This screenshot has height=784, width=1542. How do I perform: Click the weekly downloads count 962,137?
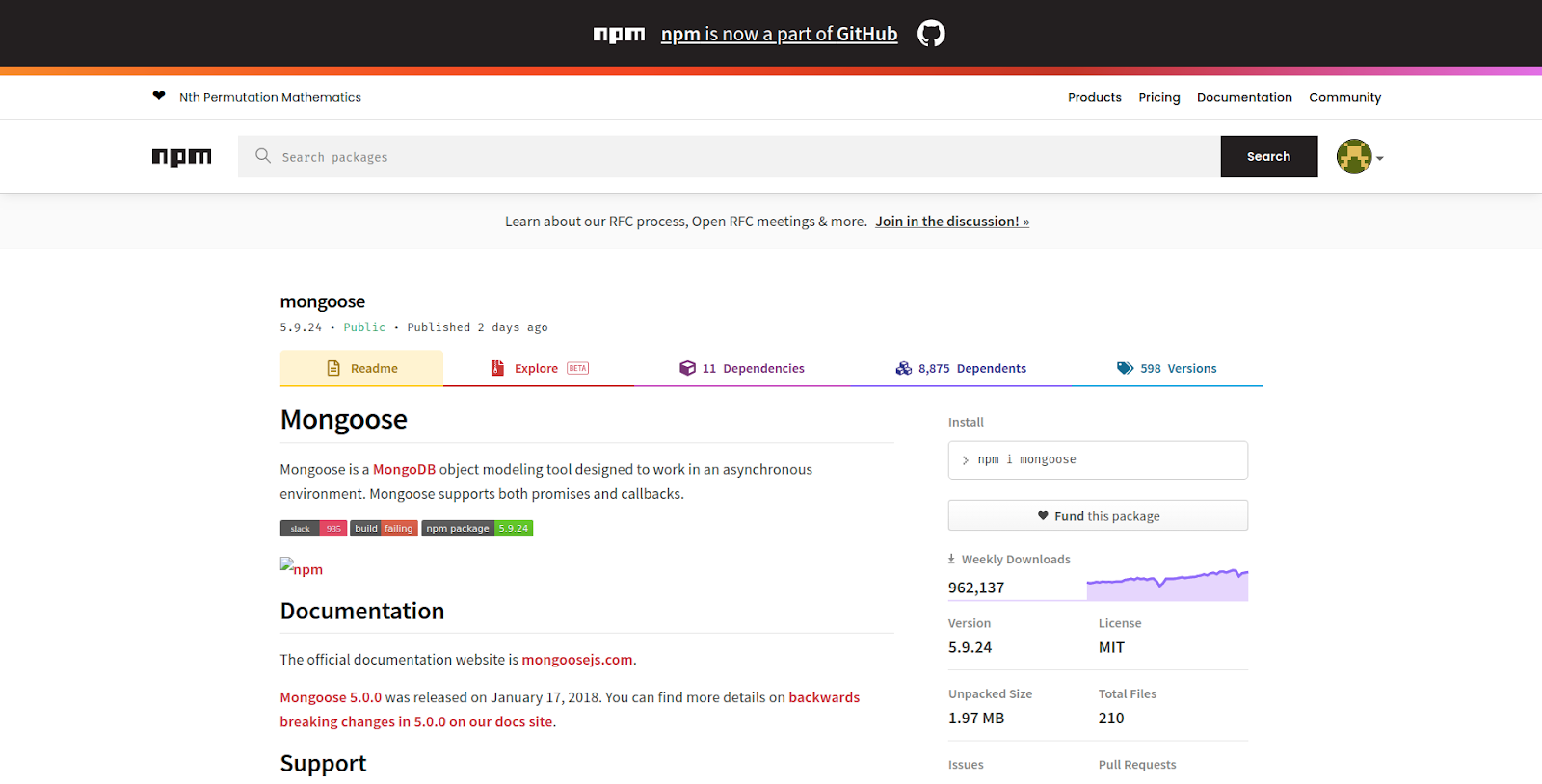[x=976, y=588]
